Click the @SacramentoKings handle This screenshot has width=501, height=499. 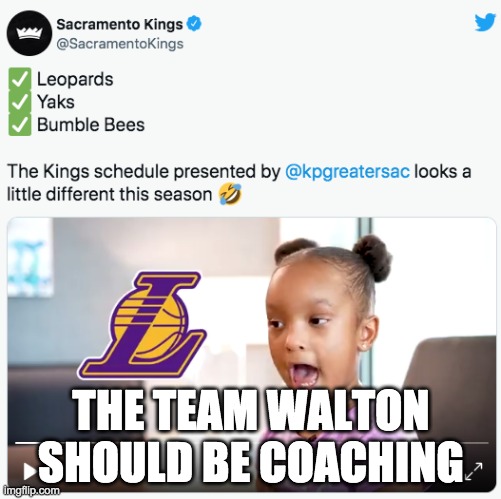(120, 44)
